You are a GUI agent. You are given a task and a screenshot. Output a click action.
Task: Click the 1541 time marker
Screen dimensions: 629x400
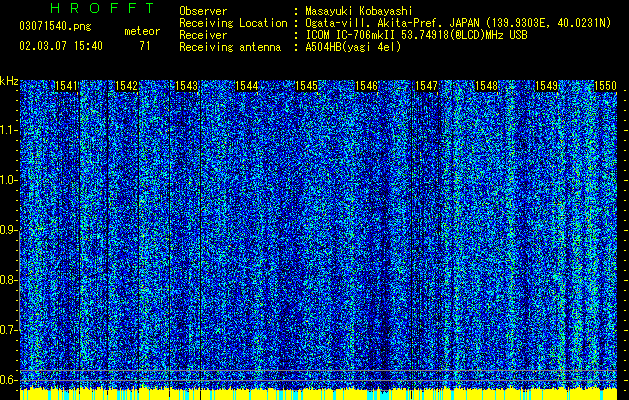(x=66, y=86)
